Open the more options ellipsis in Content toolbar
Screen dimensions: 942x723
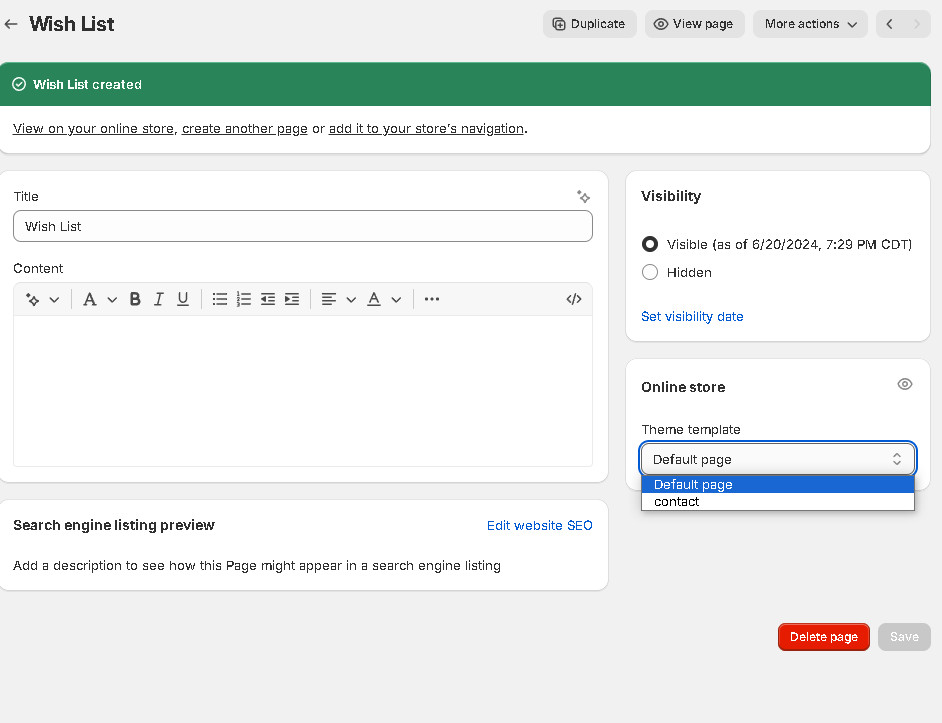(x=432, y=299)
